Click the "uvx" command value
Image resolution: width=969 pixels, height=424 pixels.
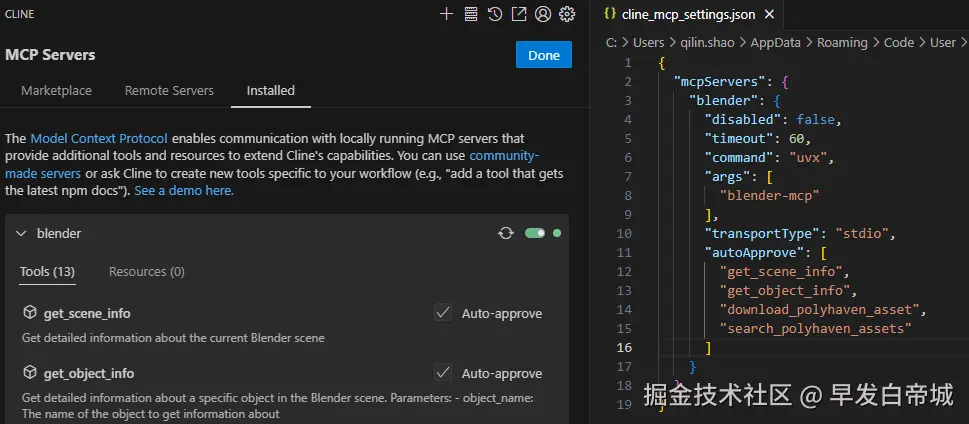coord(808,158)
